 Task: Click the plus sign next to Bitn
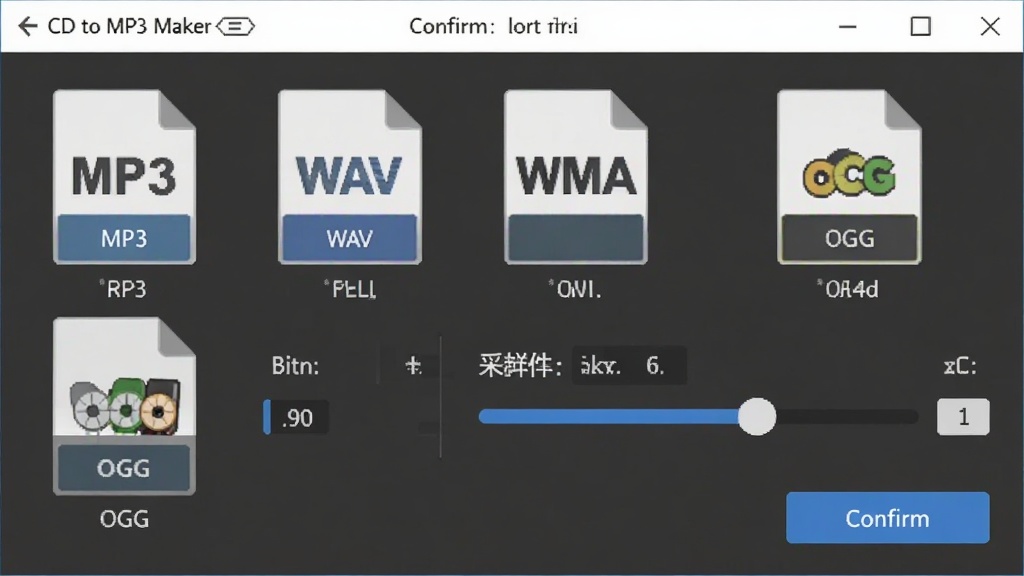(413, 366)
